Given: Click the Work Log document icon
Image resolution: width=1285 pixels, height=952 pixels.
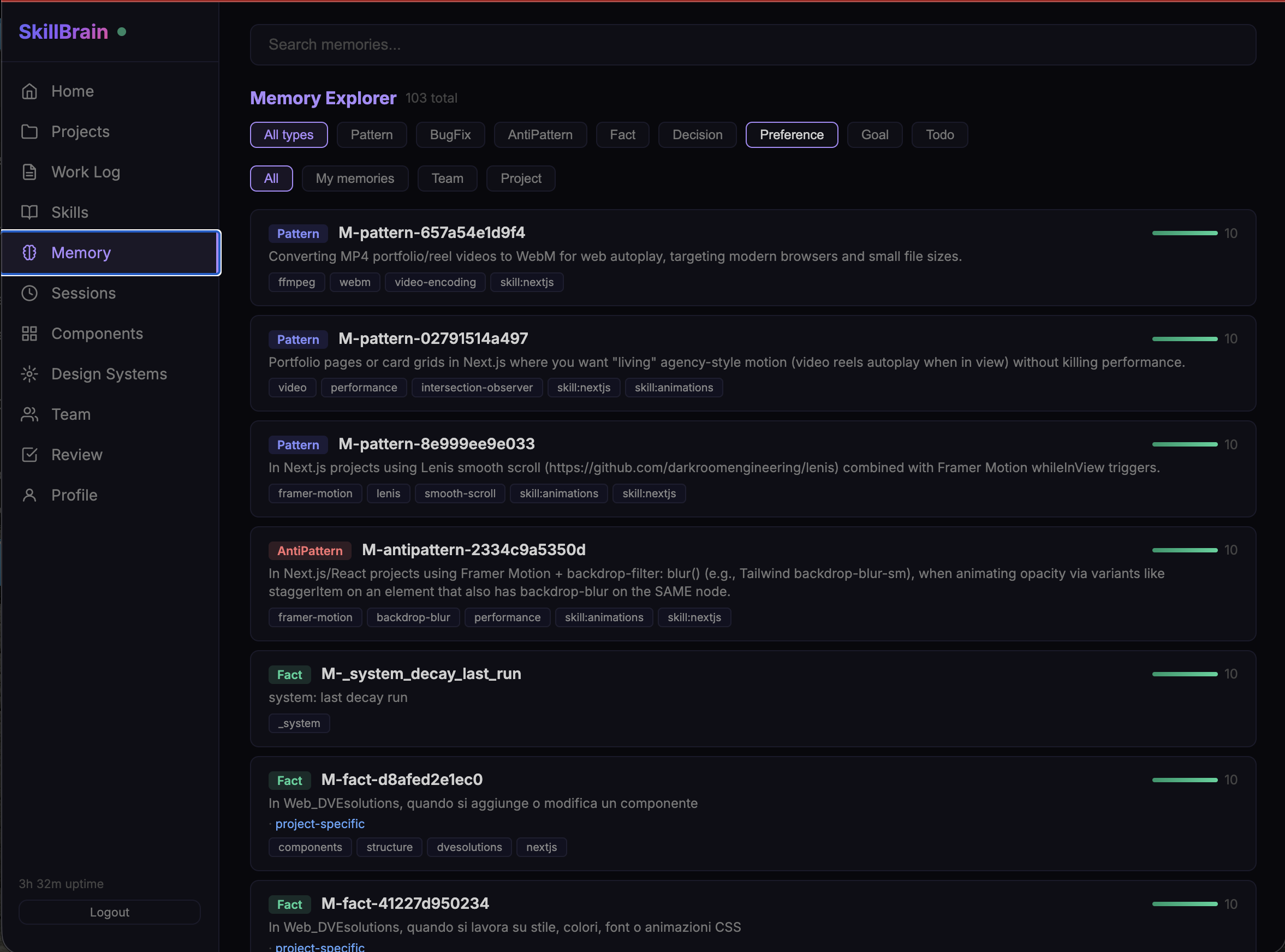Looking at the screenshot, I should coord(29,172).
